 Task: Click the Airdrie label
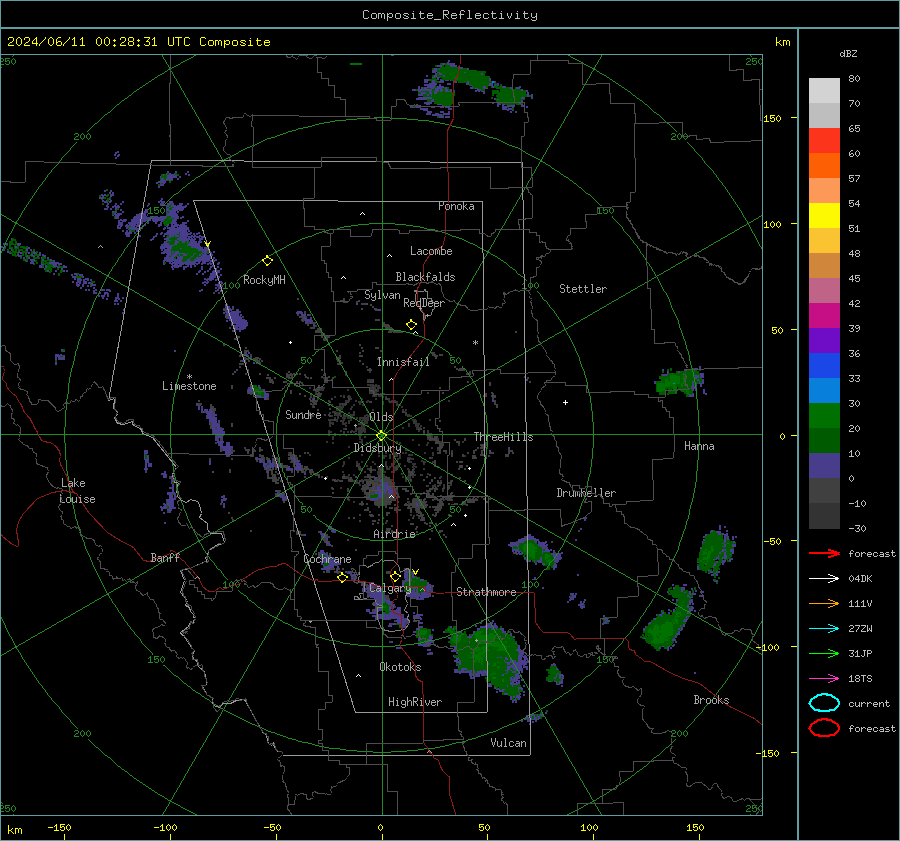[394, 534]
